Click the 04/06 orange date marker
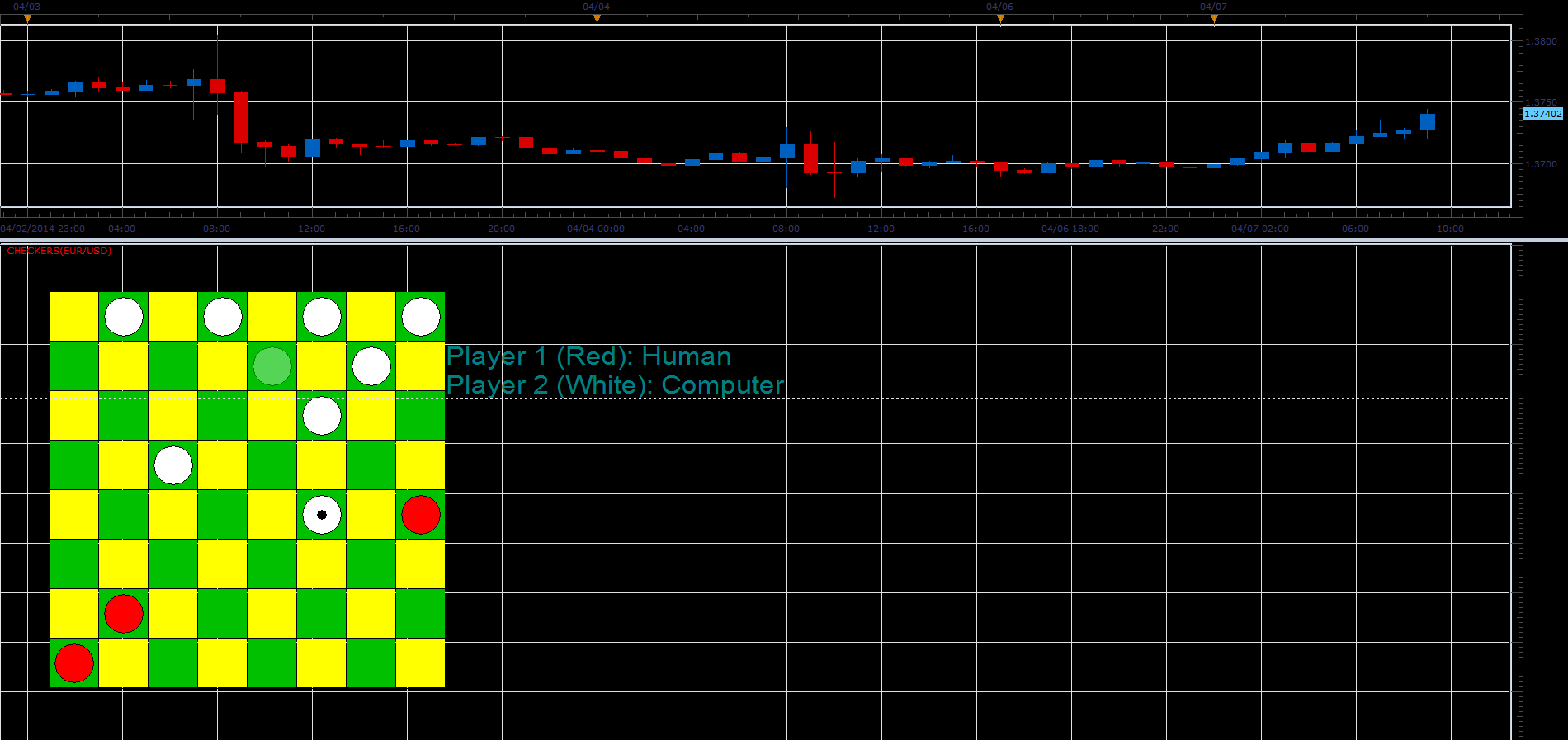 (x=1000, y=18)
